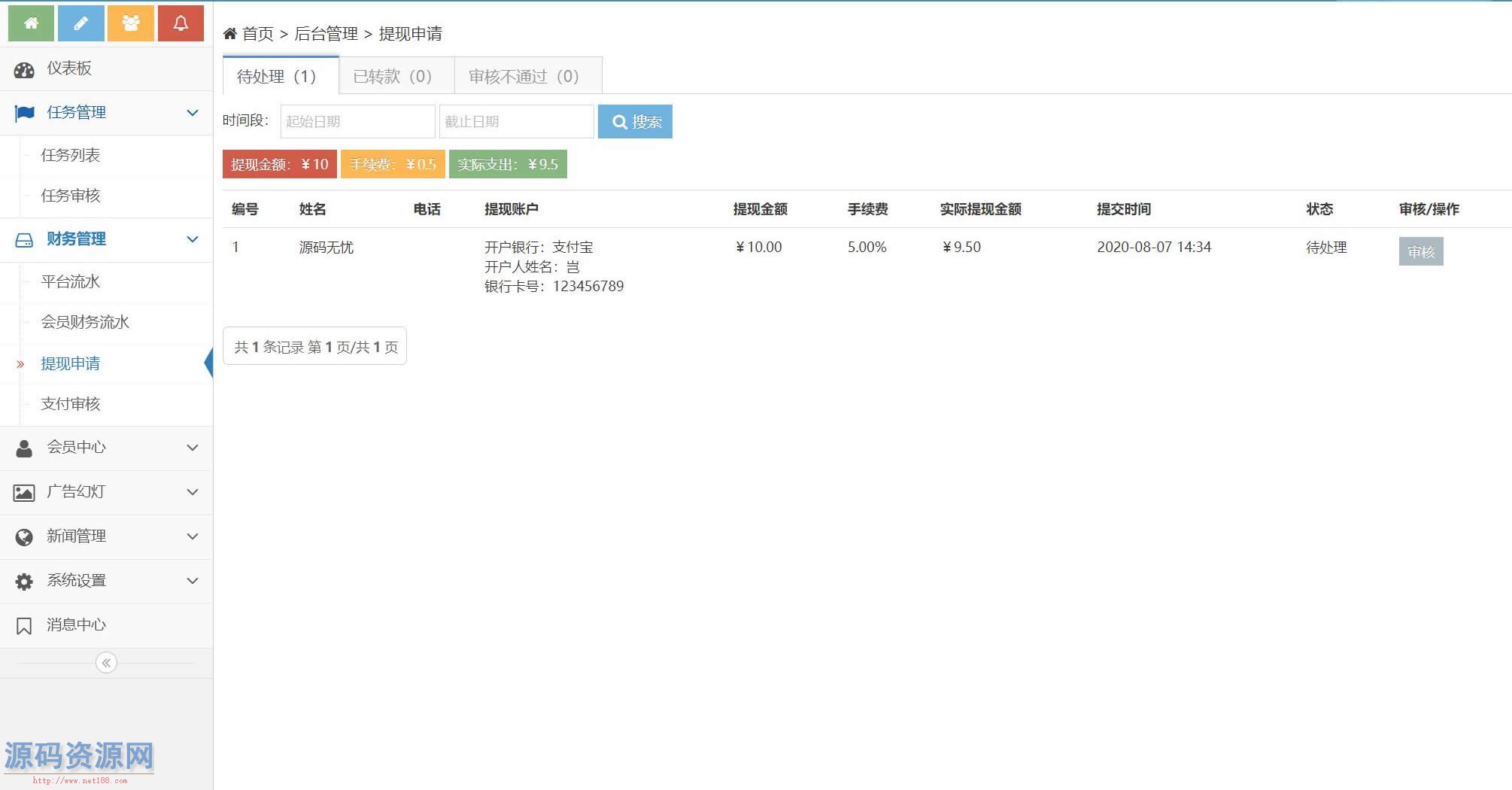Expand the 广告幻灯 menu

[193, 492]
